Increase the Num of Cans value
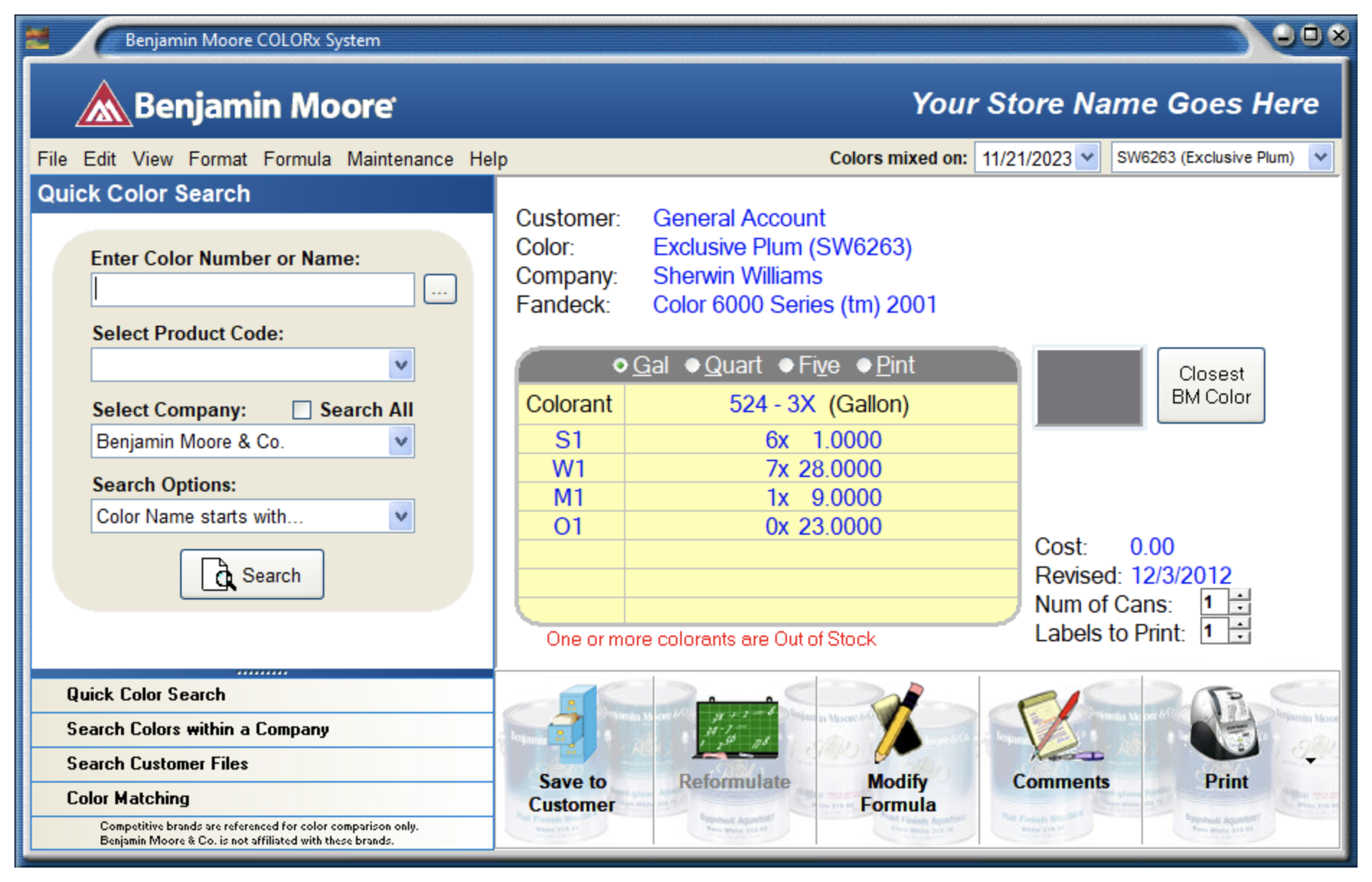 coord(1239,595)
